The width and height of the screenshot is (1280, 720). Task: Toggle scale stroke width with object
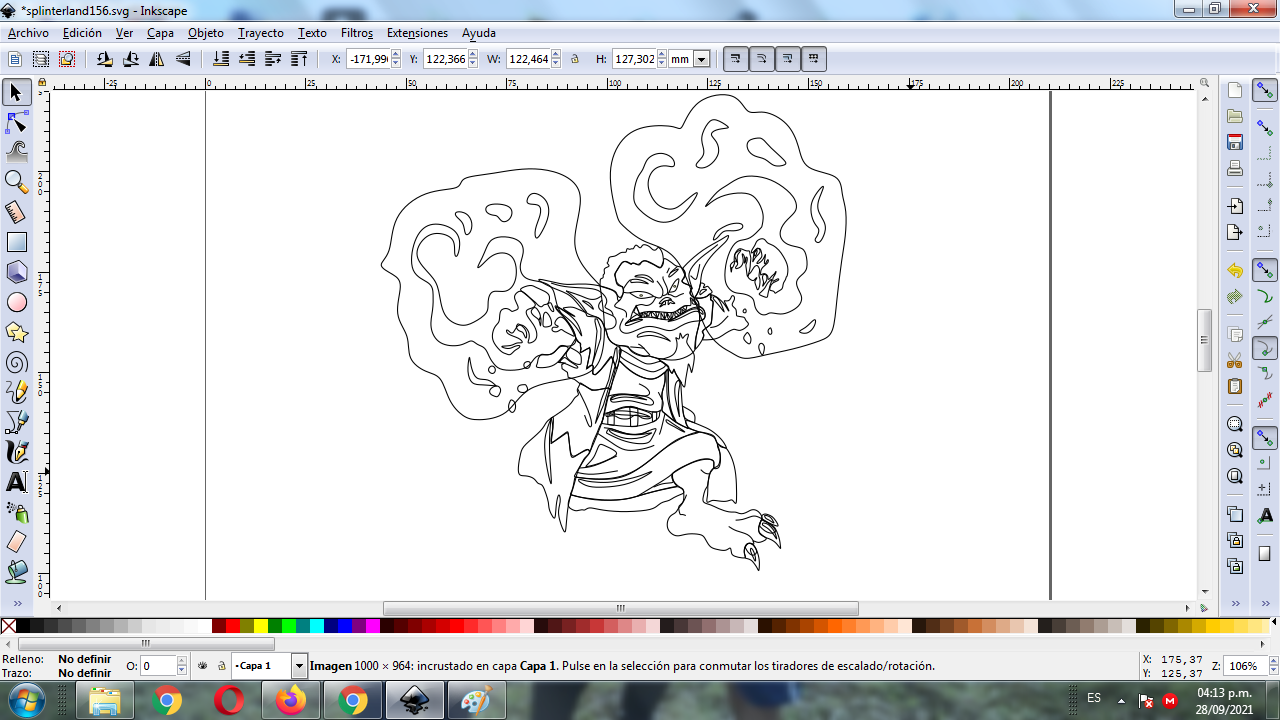(736, 59)
